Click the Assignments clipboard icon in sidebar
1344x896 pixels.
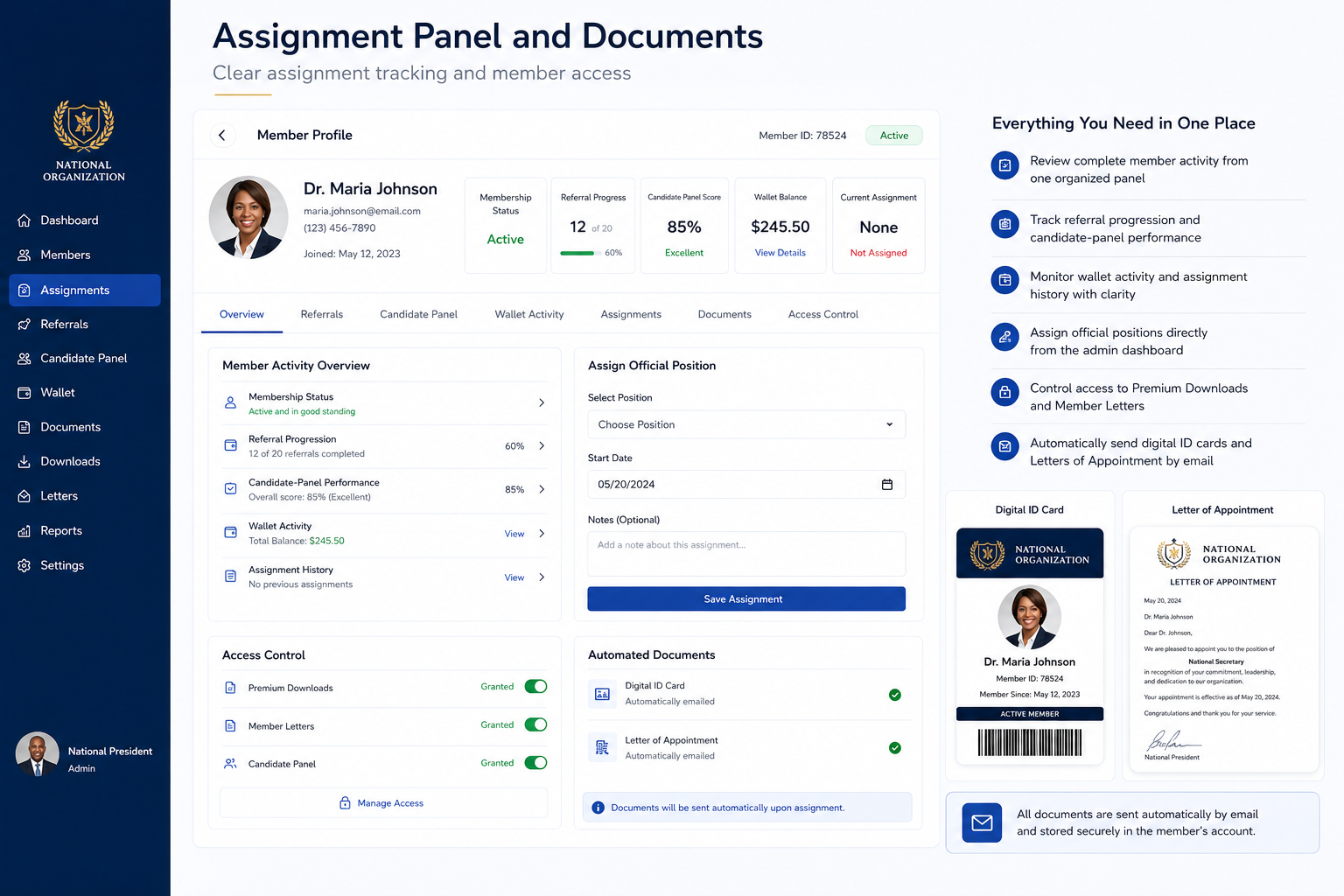(x=24, y=290)
